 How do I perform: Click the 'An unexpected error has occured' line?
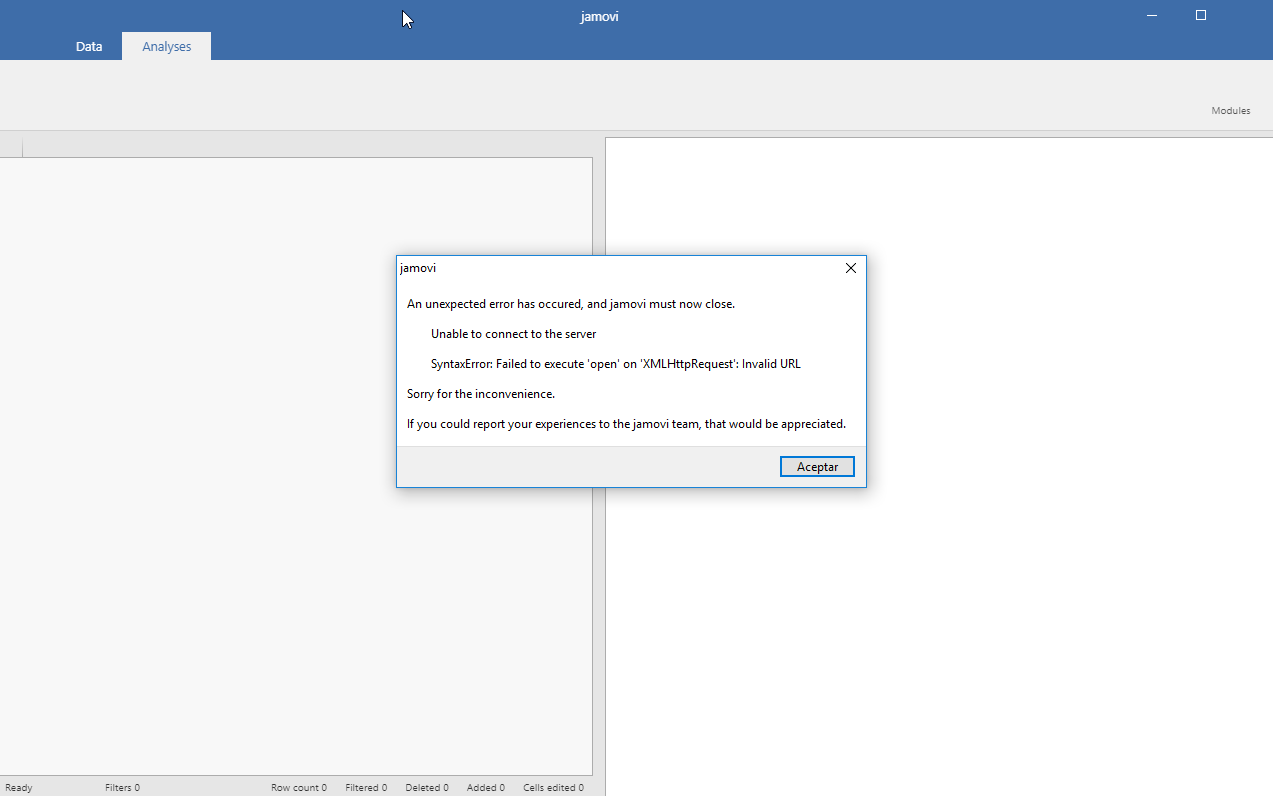click(571, 304)
